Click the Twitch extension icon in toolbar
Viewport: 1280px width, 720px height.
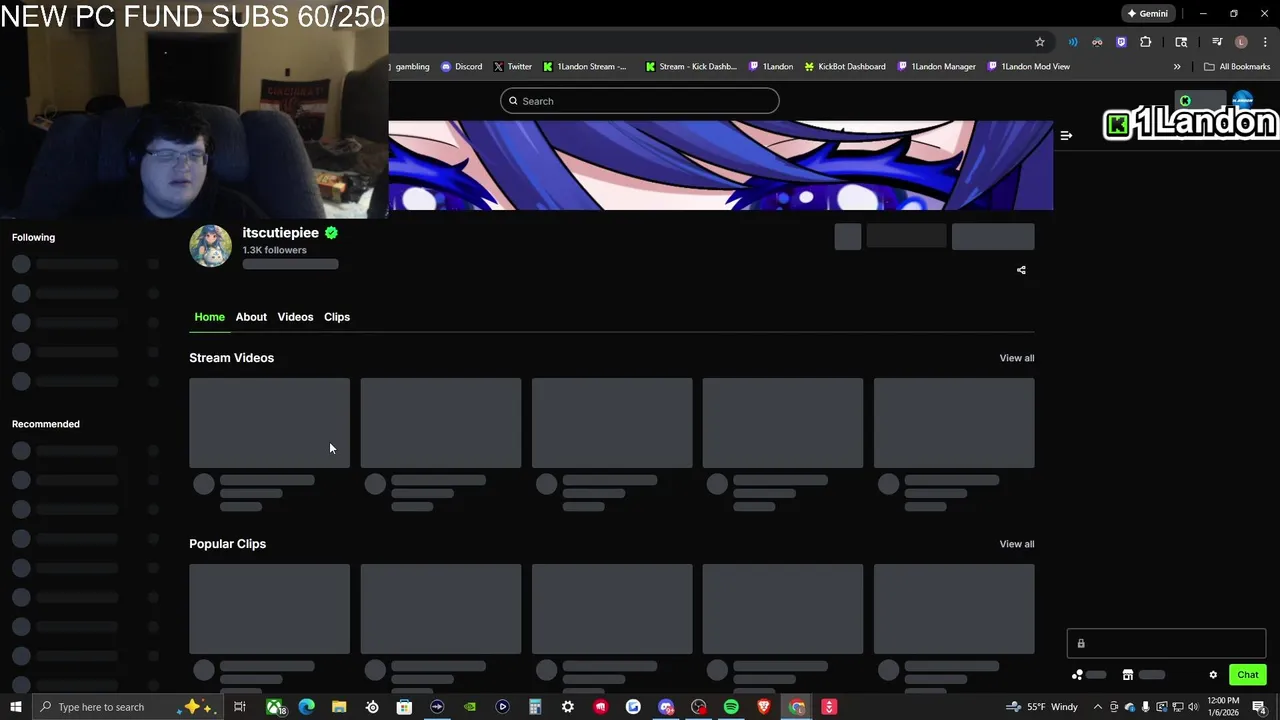[x=1121, y=42]
